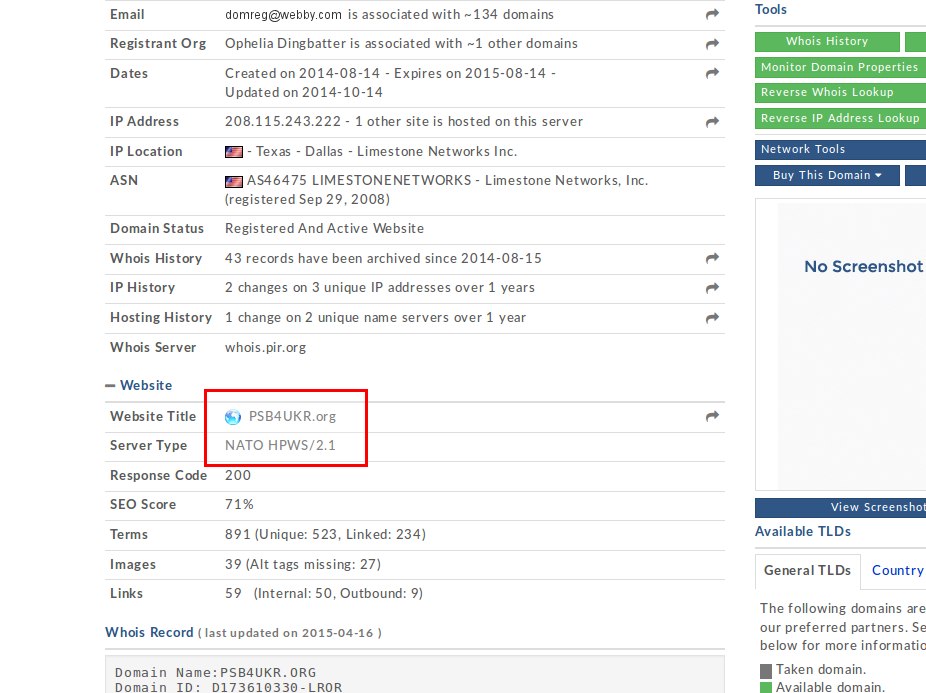Image resolution: width=926 pixels, height=693 pixels.
Task: Click the US flag in the ASN row
Action: [234, 182]
